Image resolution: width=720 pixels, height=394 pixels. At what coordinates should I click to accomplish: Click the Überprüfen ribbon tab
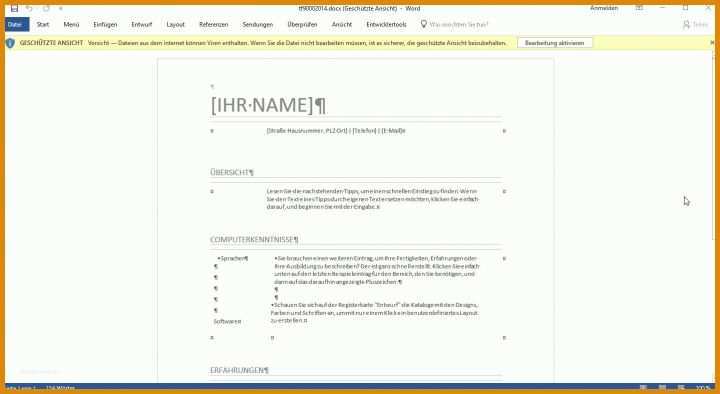point(302,24)
